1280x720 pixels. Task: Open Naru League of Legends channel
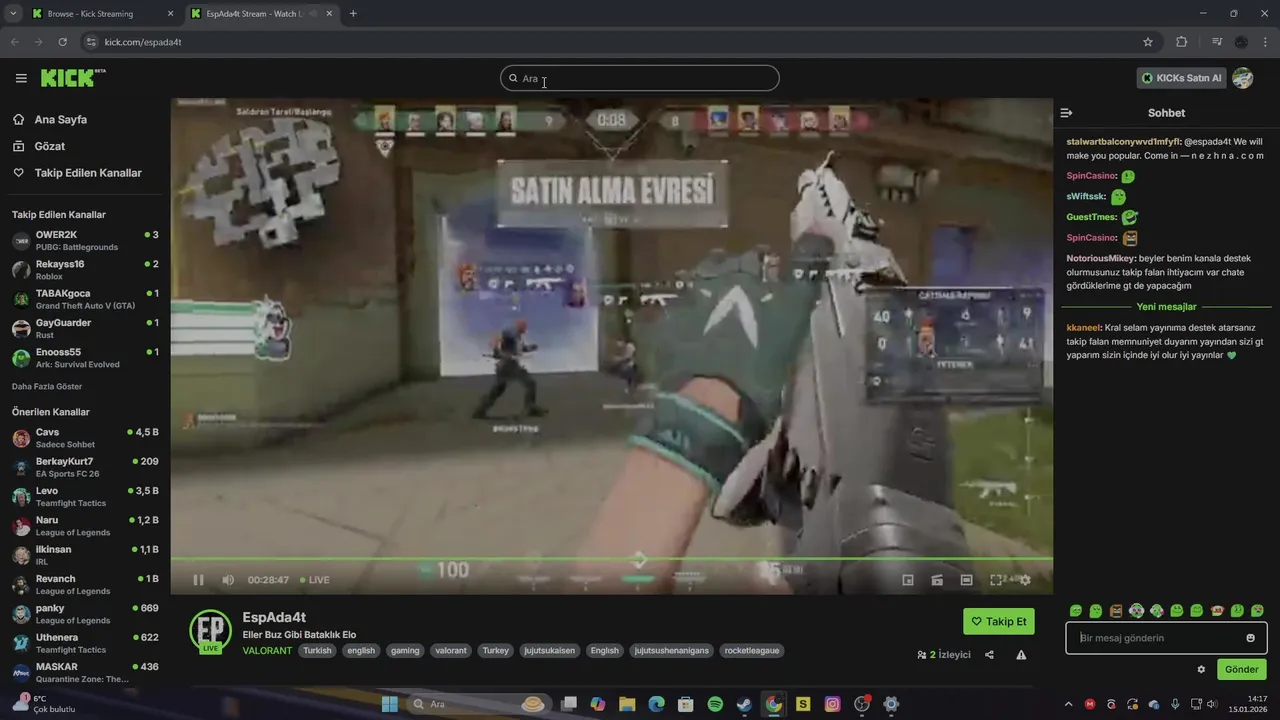[x=85, y=526]
